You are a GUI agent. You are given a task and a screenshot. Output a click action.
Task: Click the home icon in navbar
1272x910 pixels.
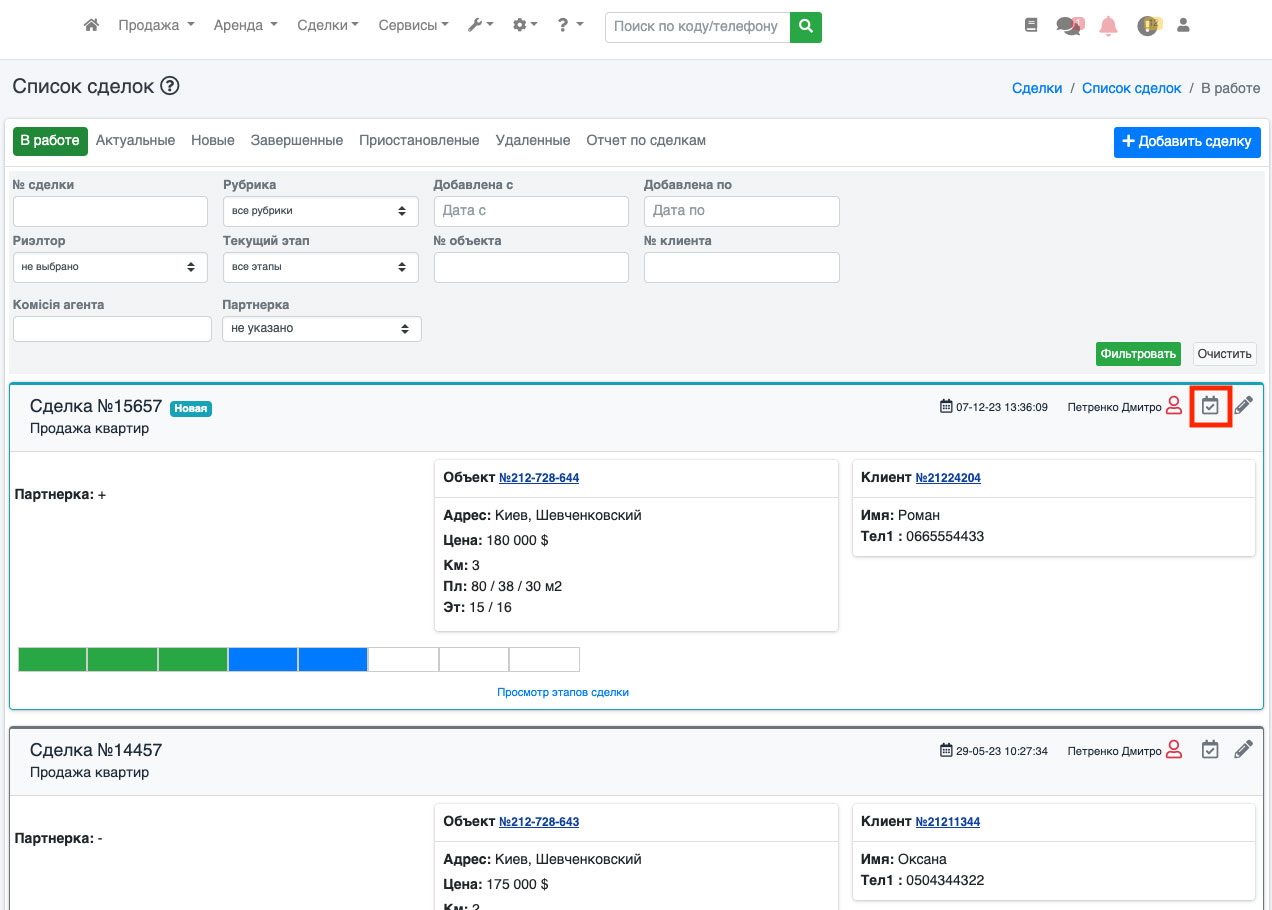[x=91, y=26]
